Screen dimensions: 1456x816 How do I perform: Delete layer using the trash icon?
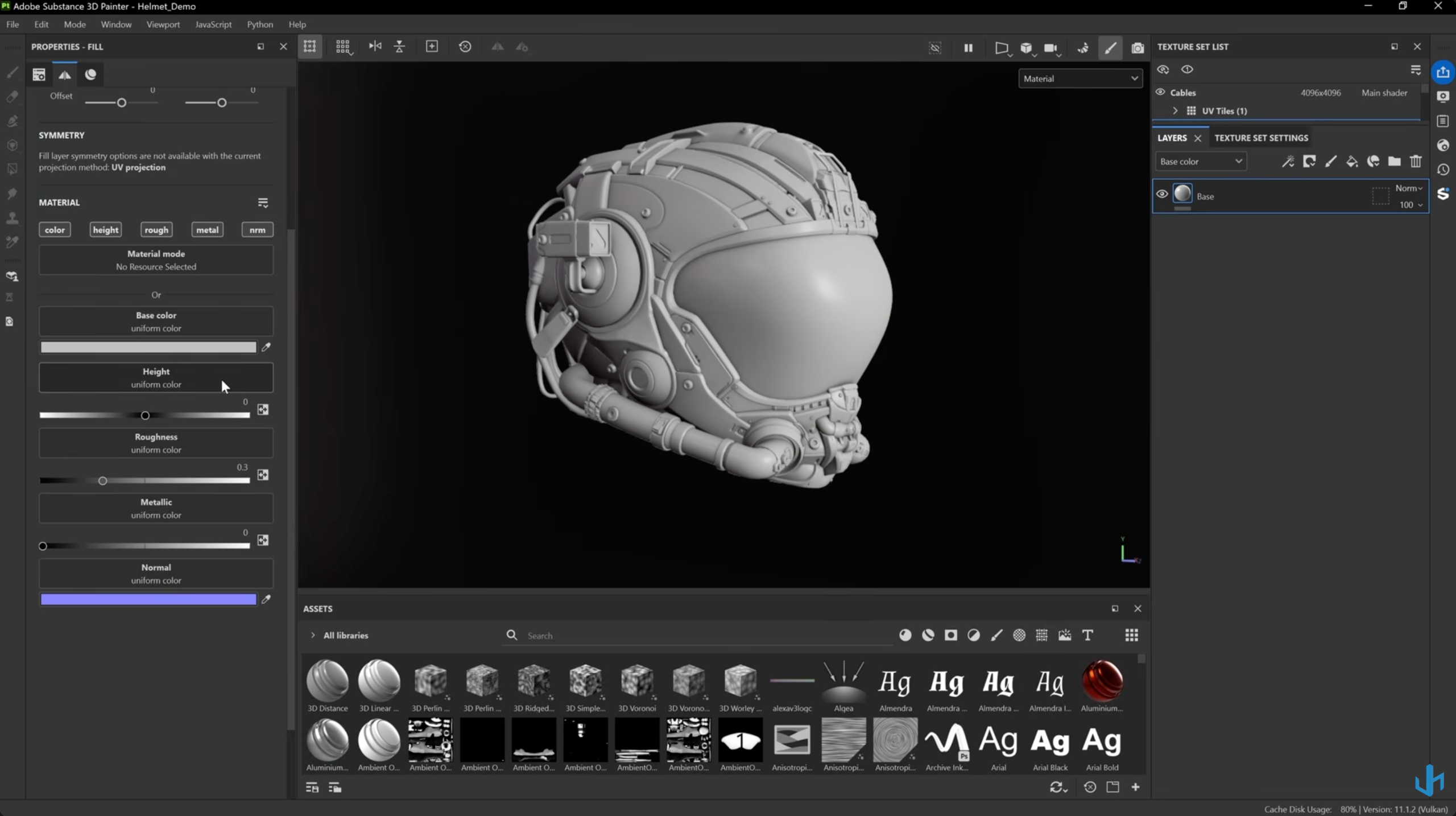1416,162
